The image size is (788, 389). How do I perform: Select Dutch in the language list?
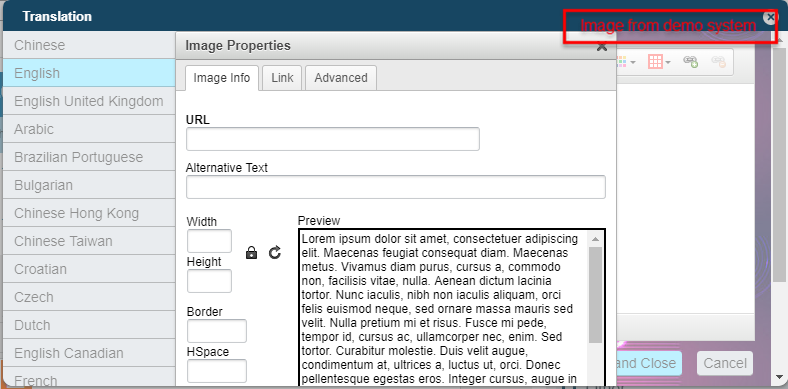[x=89, y=325]
